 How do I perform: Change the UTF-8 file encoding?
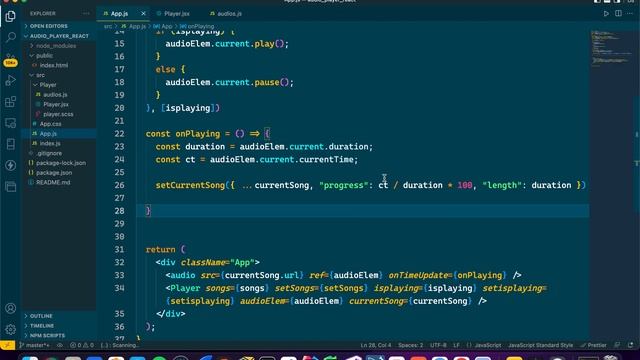tap(438, 345)
